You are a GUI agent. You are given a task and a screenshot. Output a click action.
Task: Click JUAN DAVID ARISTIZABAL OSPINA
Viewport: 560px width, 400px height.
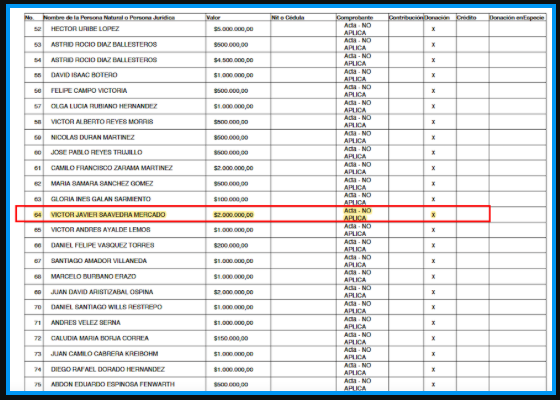tap(102, 292)
